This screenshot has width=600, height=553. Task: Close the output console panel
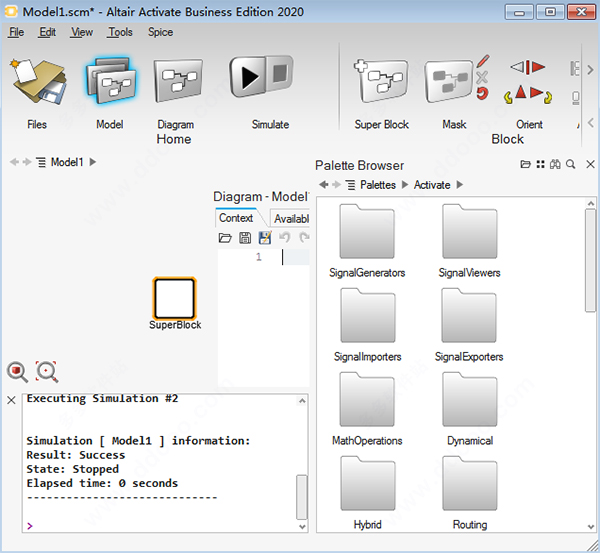(11, 400)
